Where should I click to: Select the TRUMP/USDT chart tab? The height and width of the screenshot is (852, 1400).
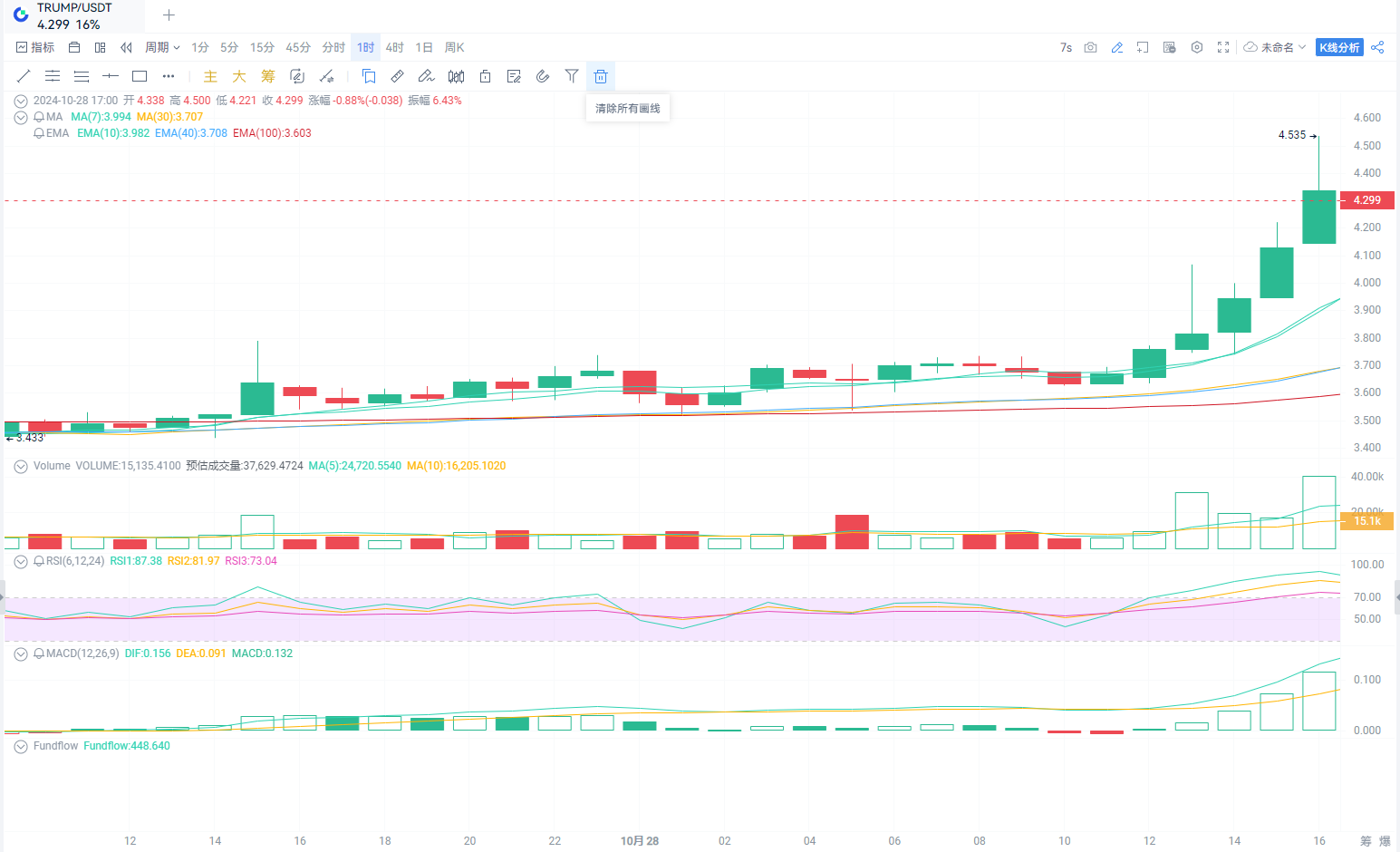pyautogui.click(x=75, y=15)
